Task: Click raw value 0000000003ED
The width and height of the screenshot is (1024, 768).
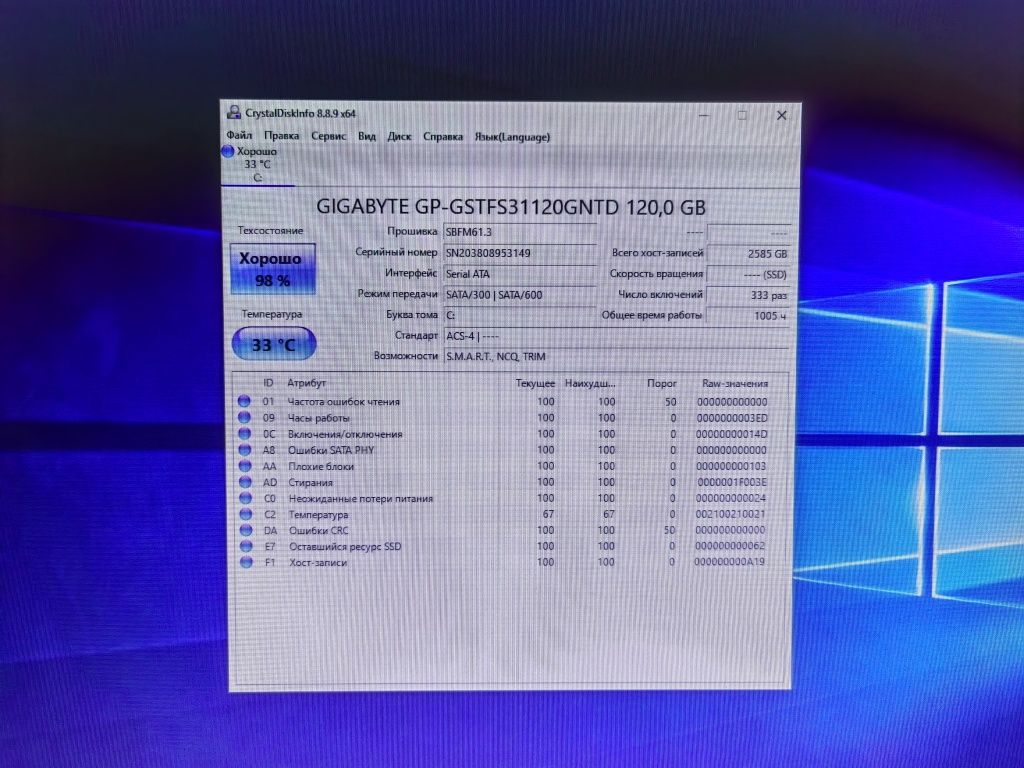Action: tap(731, 418)
